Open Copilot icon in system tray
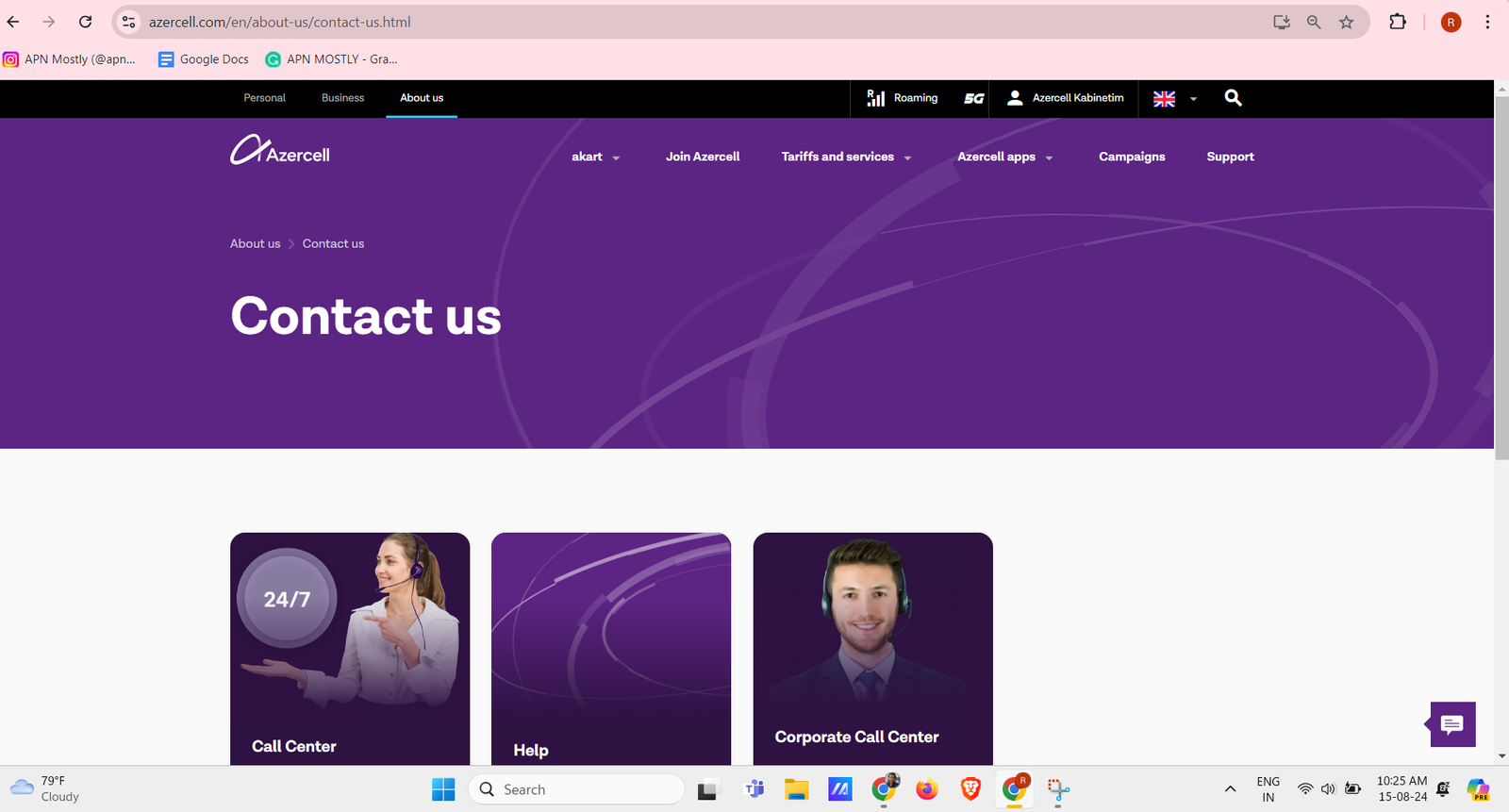The image size is (1509, 812). point(1478,789)
